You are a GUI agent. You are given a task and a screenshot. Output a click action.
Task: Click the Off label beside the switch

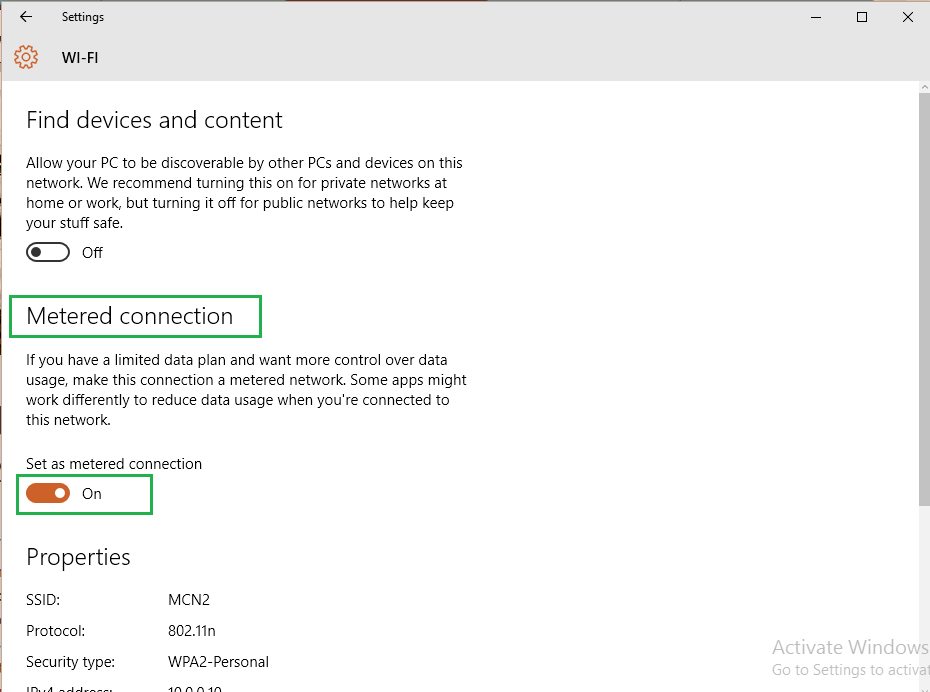coord(92,253)
